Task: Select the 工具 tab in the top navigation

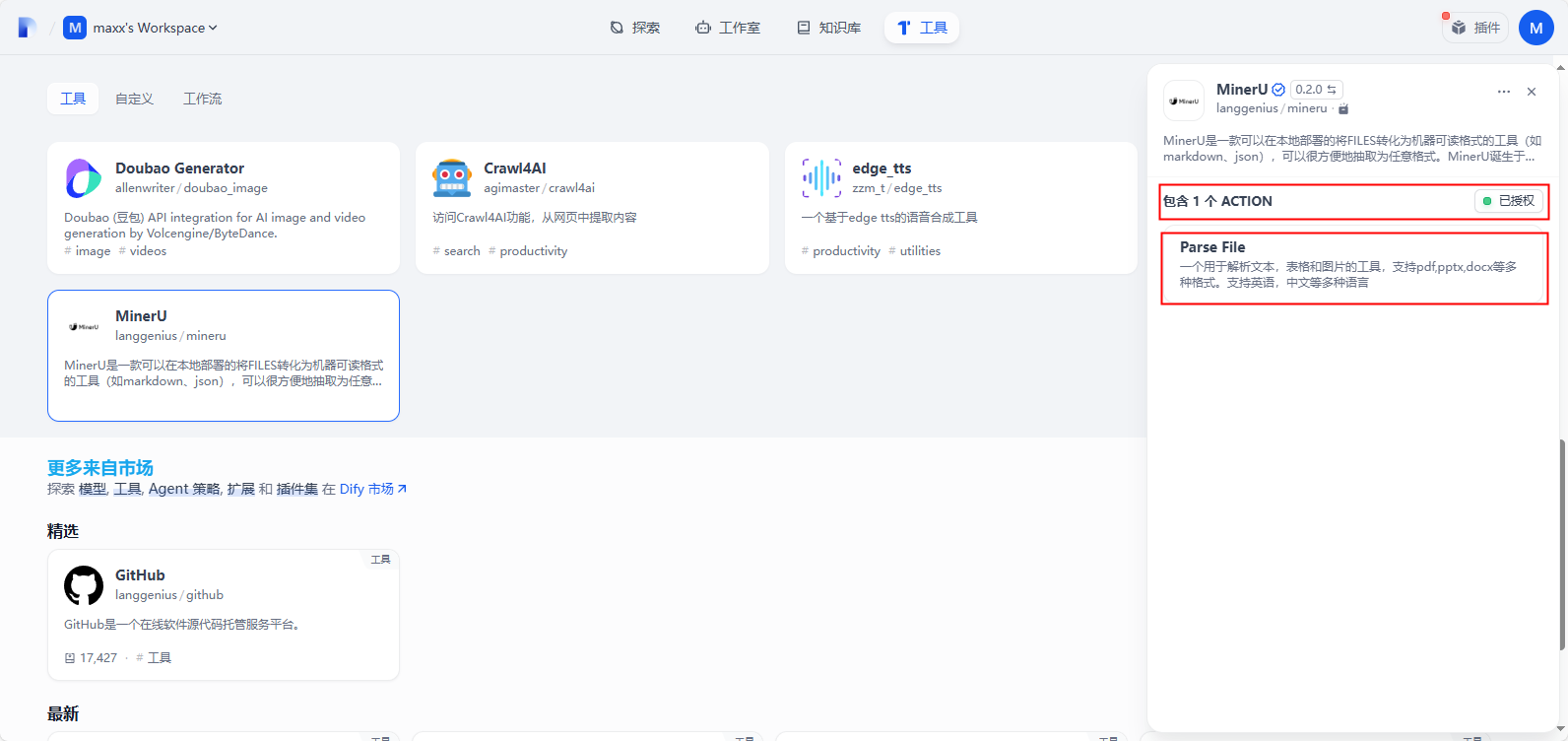Action: pos(922,28)
